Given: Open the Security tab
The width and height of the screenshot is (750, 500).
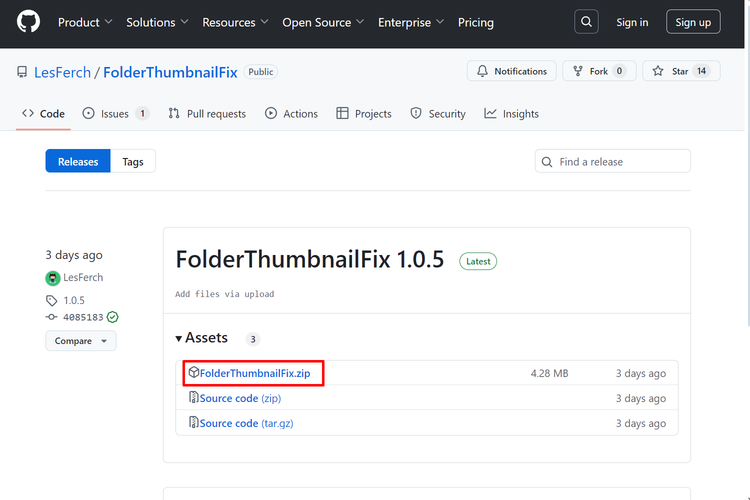Looking at the screenshot, I should coord(438,114).
